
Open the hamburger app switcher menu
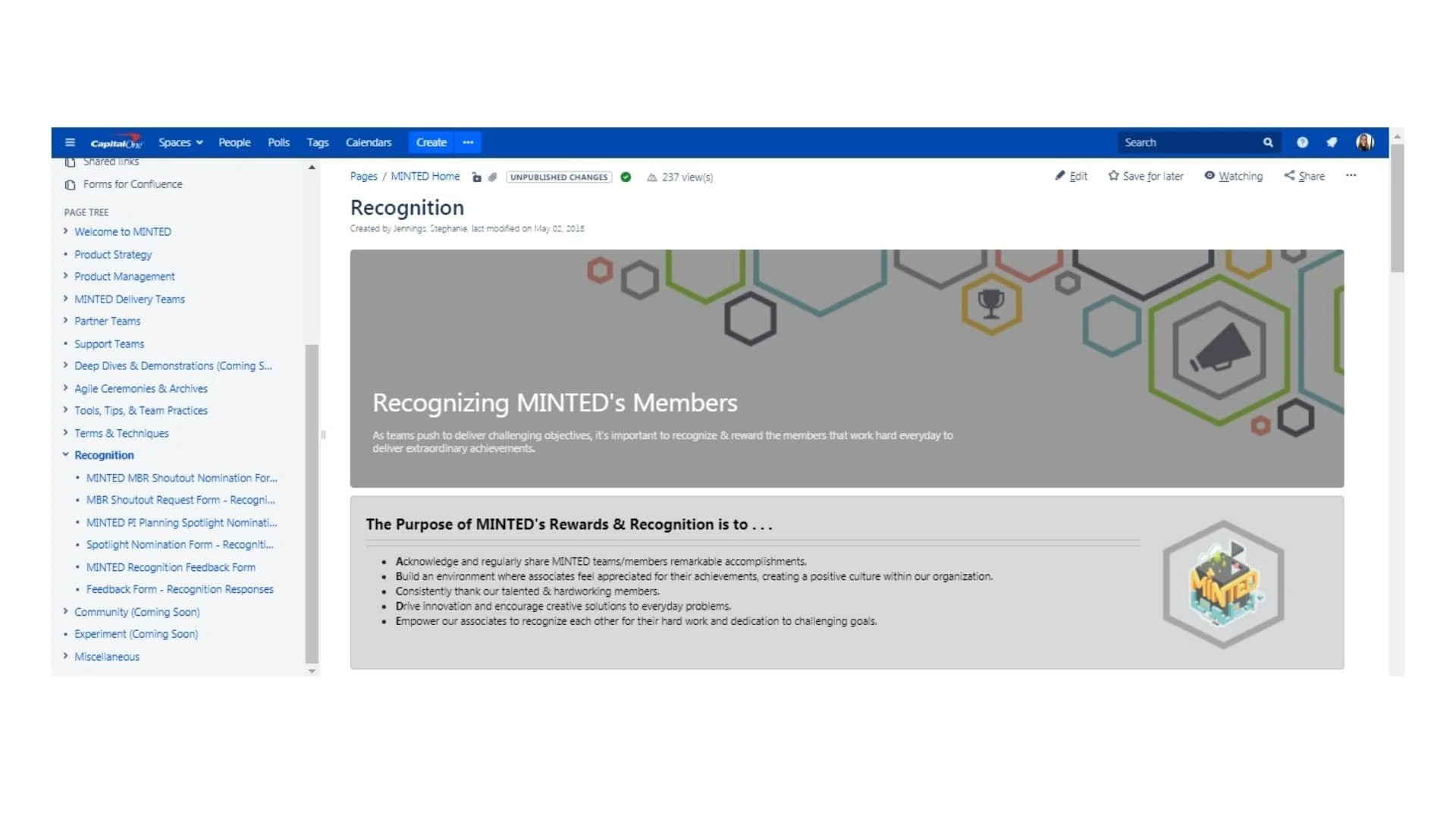pos(70,143)
